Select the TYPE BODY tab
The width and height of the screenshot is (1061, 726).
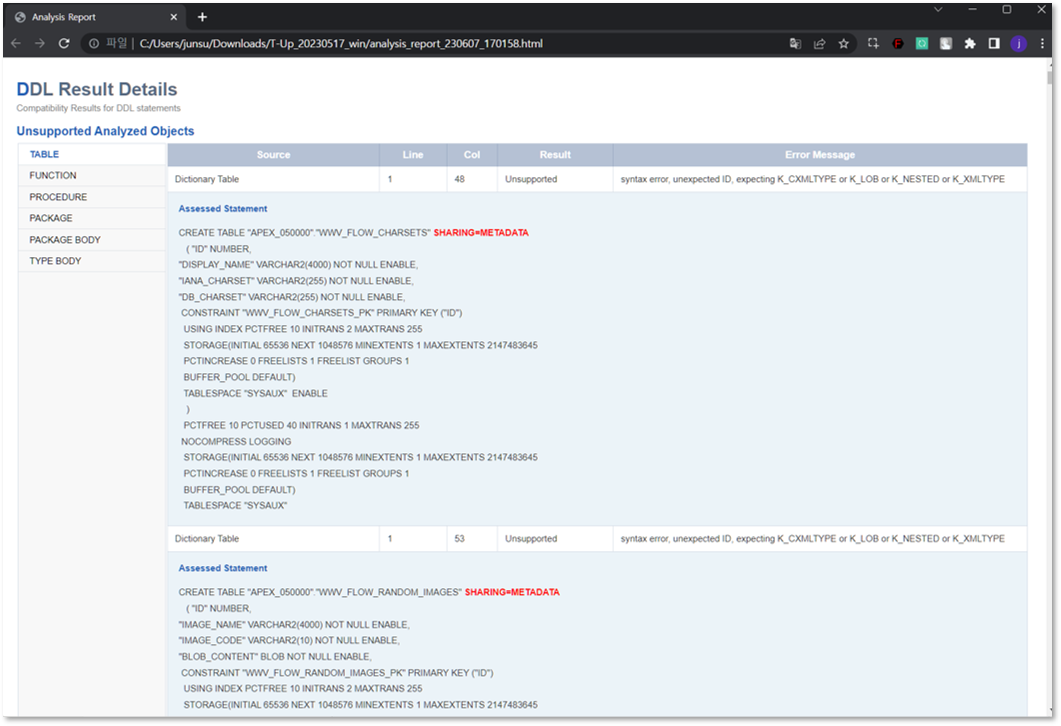(55, 261)
